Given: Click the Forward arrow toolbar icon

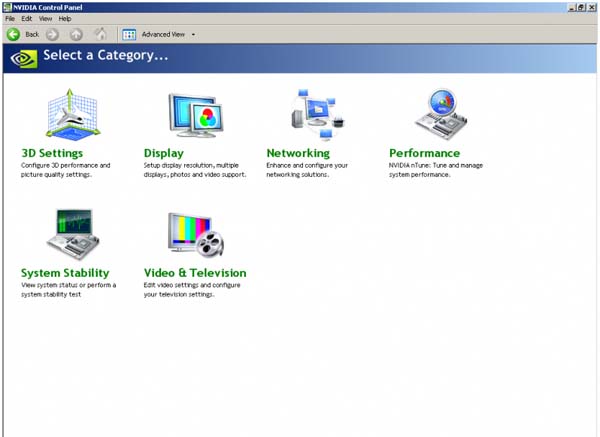Looking at the screenshot, I should click(x=52, y=35).
